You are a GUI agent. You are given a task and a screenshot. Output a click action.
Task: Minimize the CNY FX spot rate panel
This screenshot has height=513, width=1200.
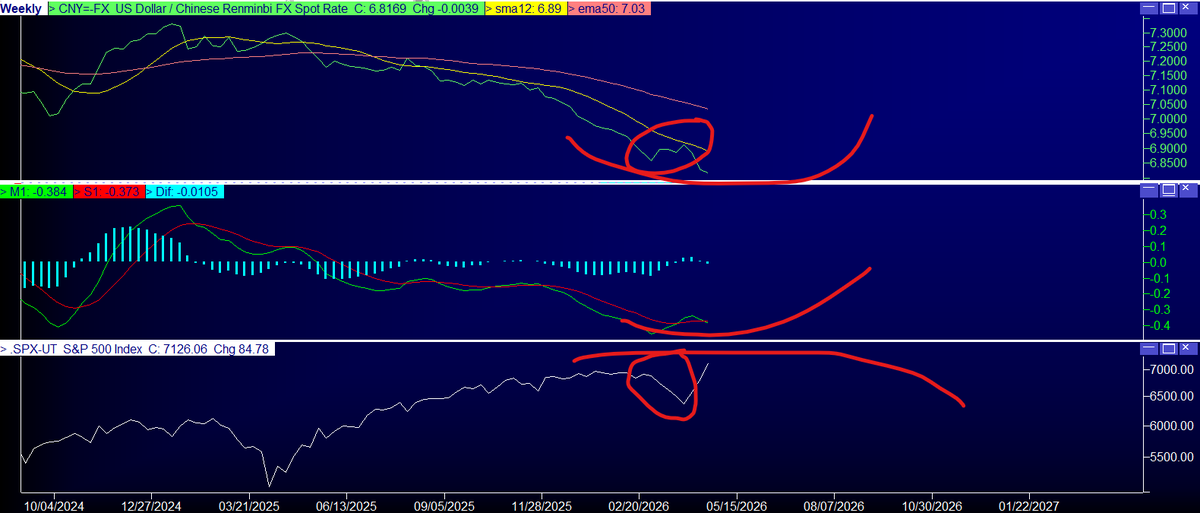[x=1149, y=8]
